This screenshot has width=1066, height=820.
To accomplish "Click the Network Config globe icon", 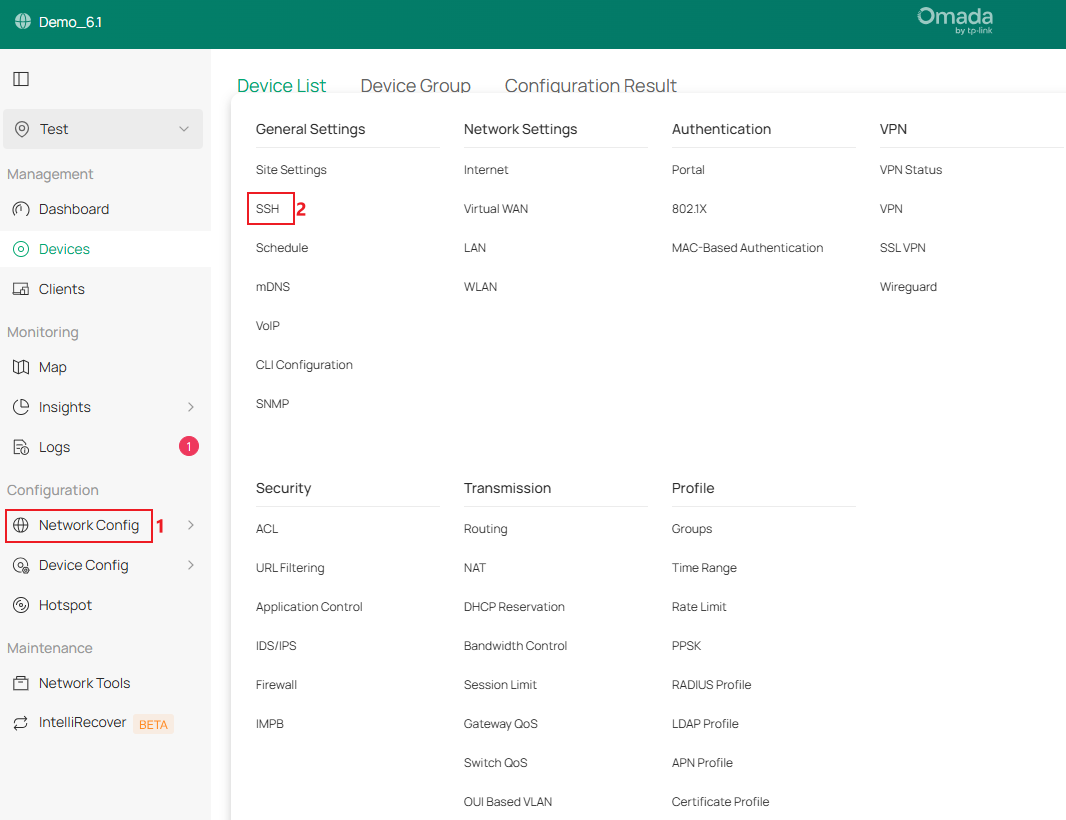I will [21, 525].
